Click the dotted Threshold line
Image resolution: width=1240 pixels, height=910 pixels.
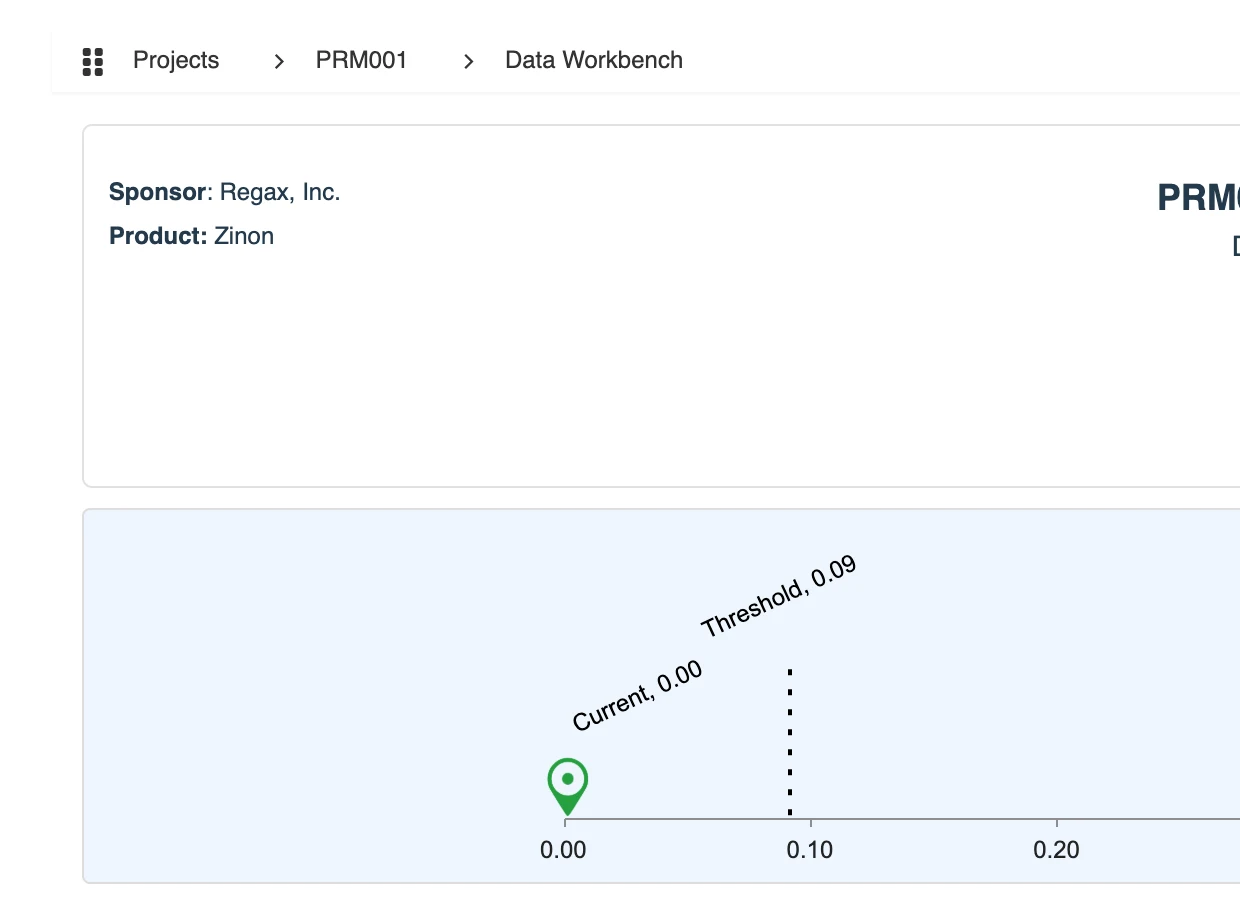click(x=790, y=743)
